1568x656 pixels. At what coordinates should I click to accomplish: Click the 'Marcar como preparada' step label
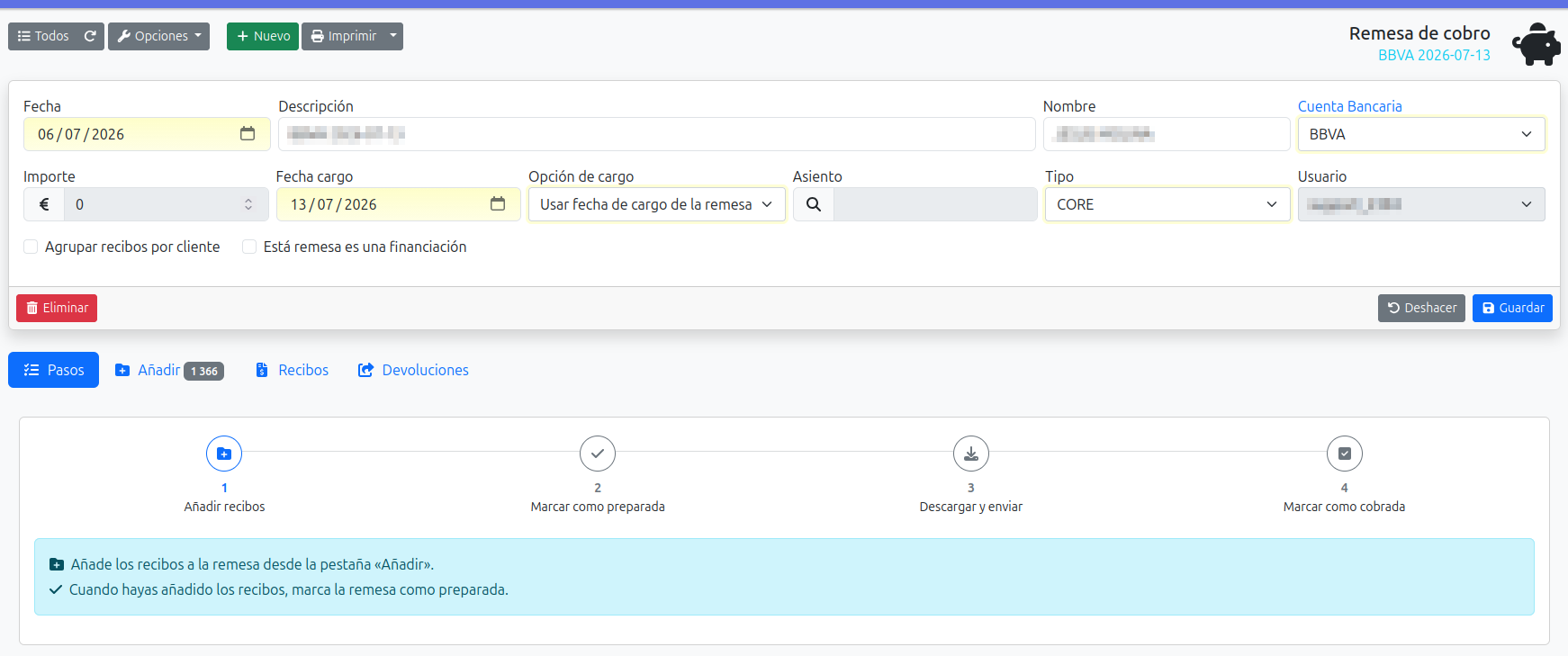598,507
